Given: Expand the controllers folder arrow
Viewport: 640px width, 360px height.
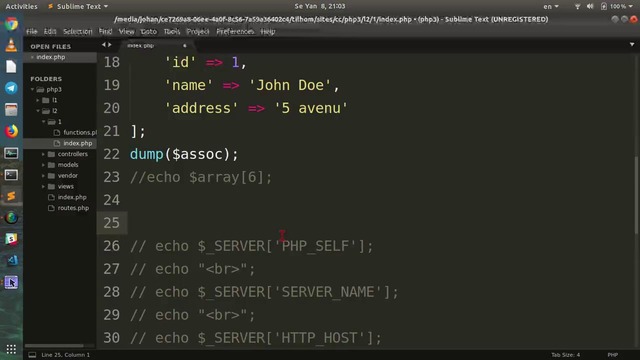Looking at the screenshot, I should click(x=43, y=154).
